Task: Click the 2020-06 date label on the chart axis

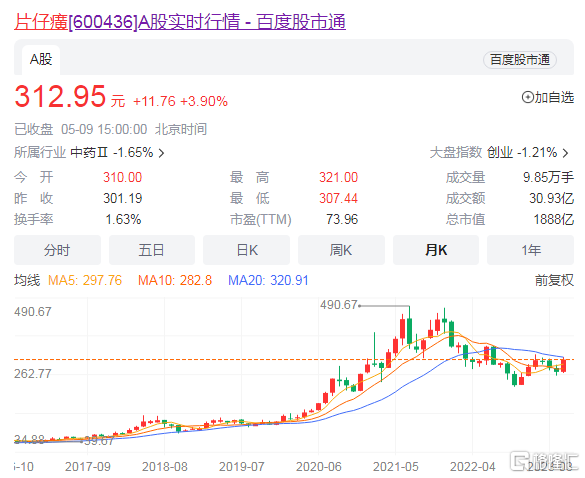Action: 319,466
